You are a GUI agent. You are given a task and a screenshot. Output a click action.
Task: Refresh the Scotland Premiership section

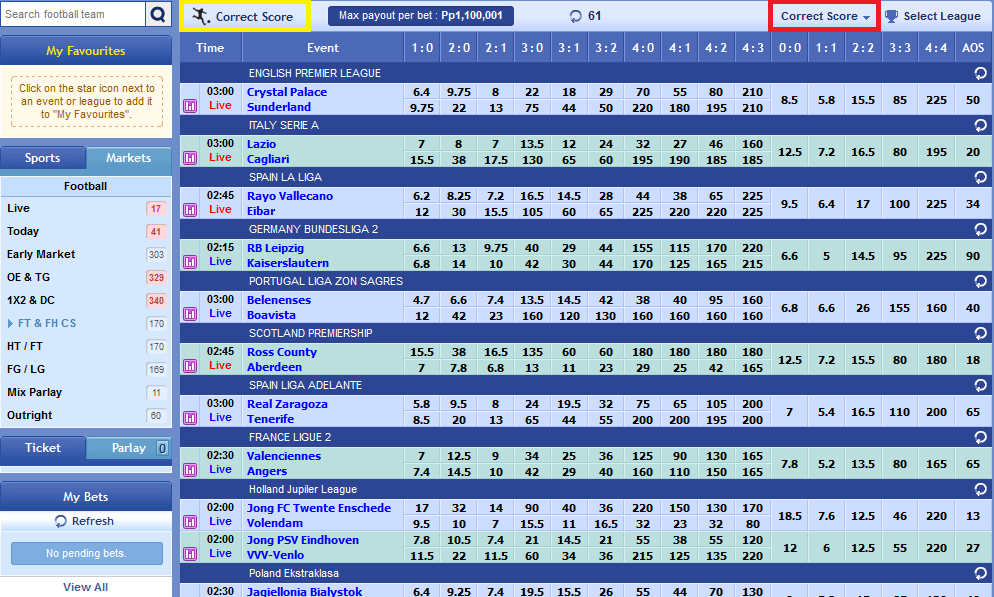(981, 333)
